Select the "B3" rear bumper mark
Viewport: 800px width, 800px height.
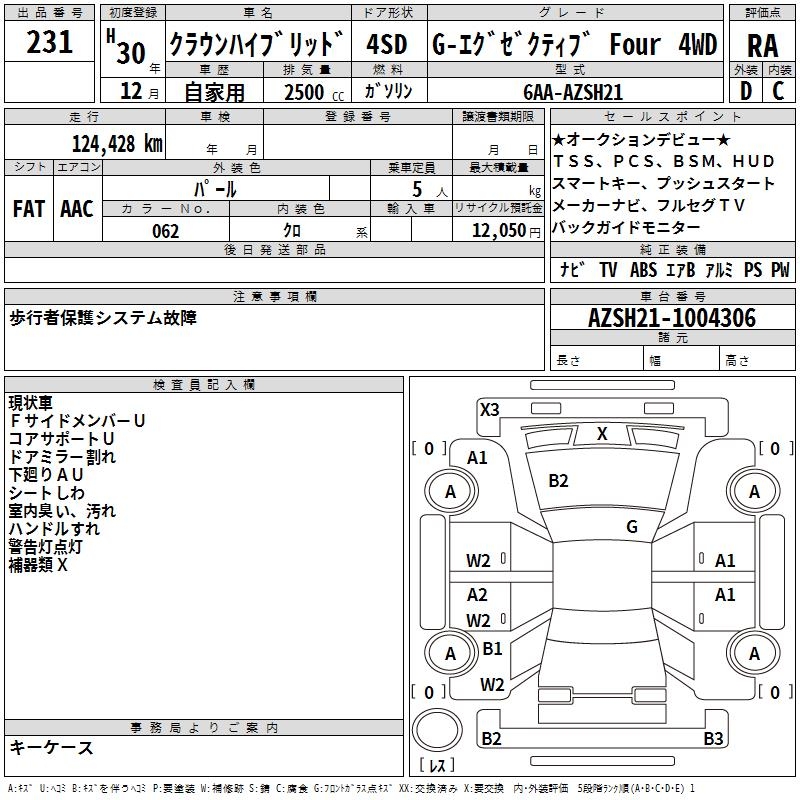click(x=713, y=738)
